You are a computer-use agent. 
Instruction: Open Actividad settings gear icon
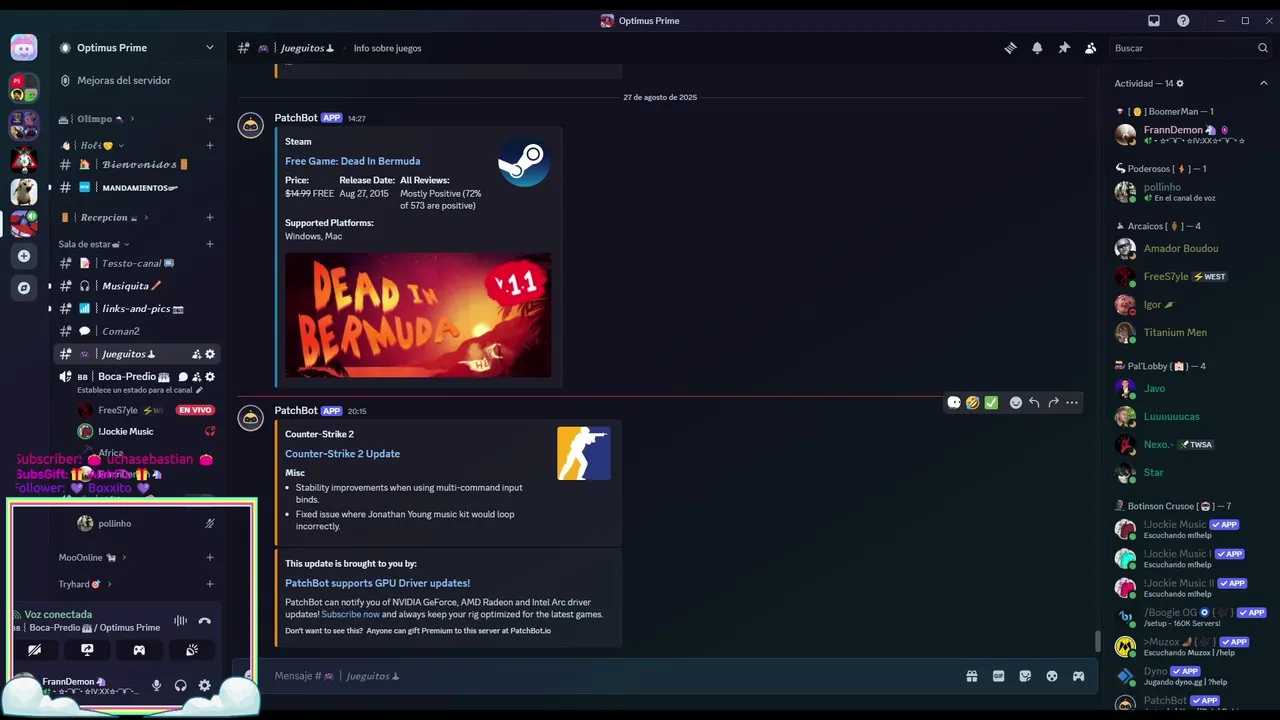point(1180,83)
